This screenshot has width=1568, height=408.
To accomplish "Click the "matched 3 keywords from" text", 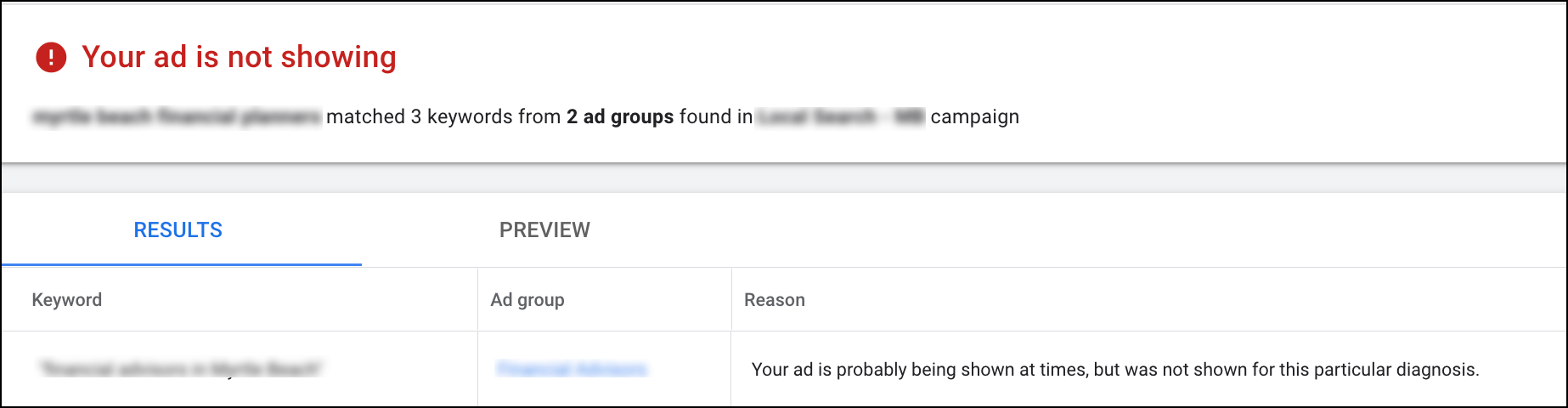I will pyautogui.click(x=443, y=116).
